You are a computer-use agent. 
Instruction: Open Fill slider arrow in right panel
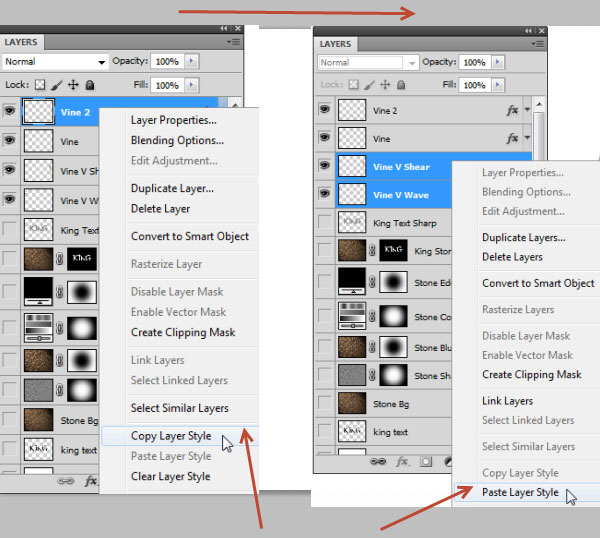tap(497, 85)
